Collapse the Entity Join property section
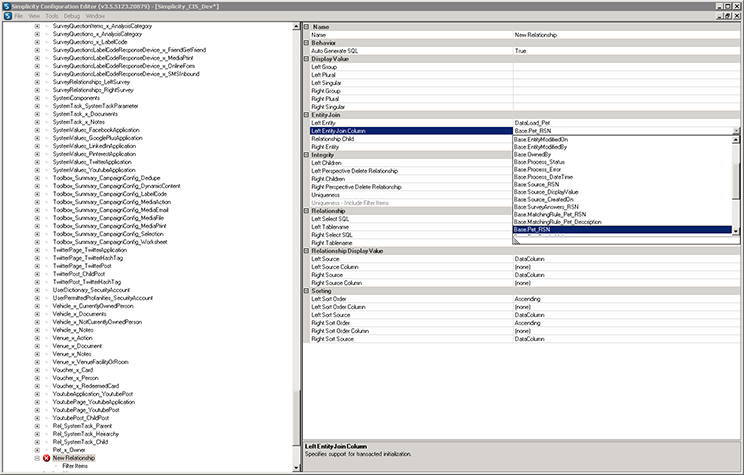Viewport: 744px width, 475px height. tap(307, 115)
